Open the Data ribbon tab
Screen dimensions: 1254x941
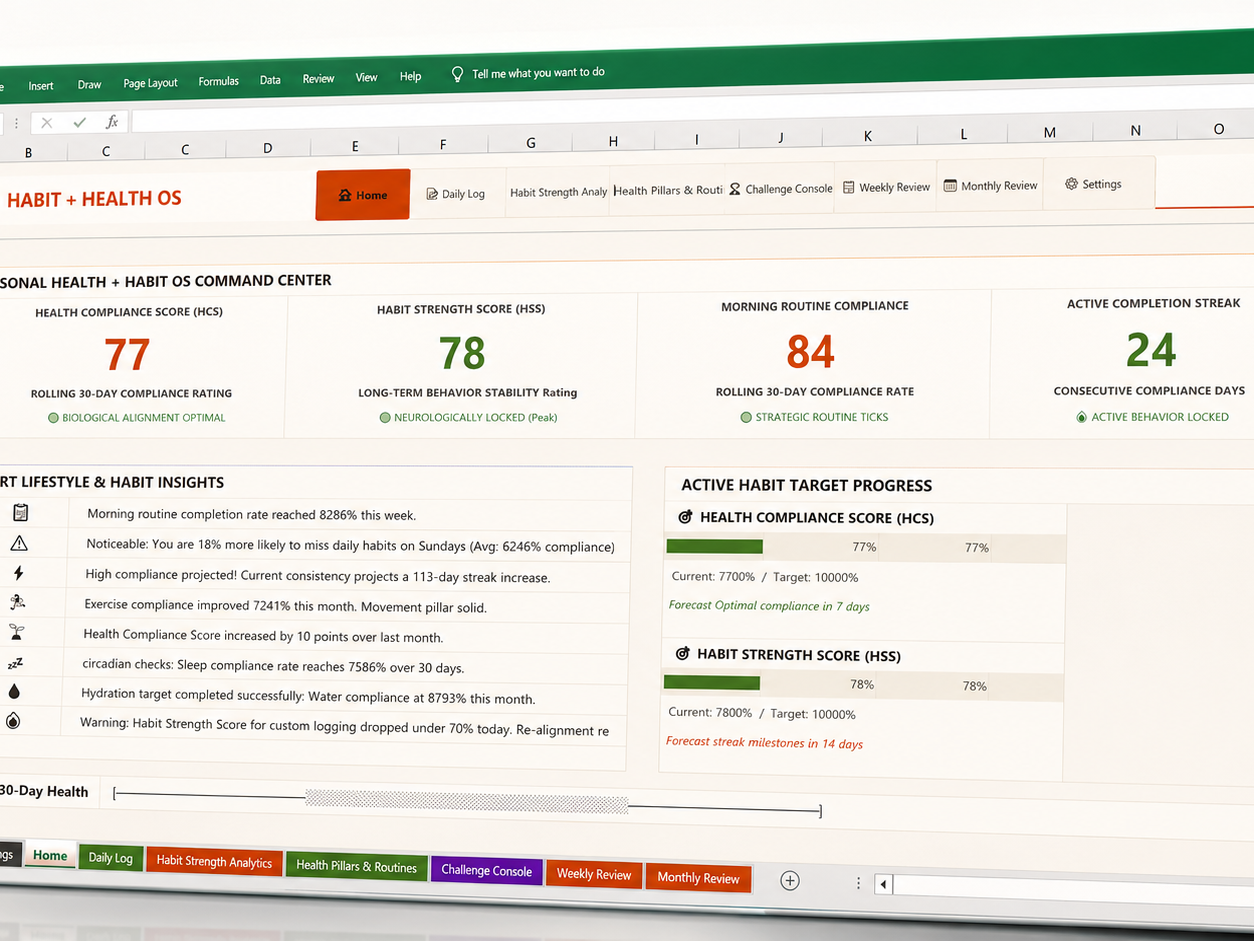[x=270, y=80]
